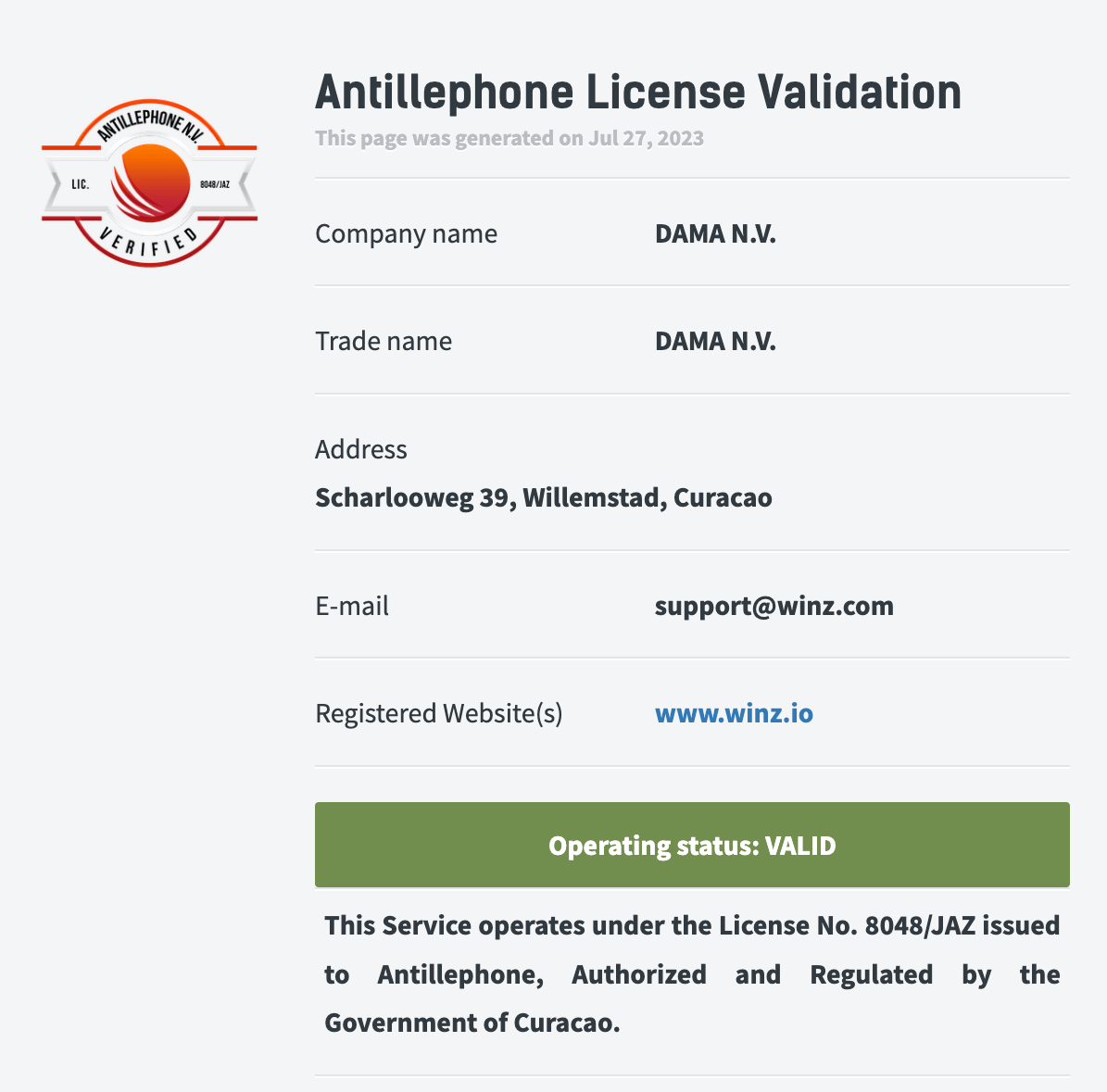Open the www.winz.io website link

(x=734, y=713)
